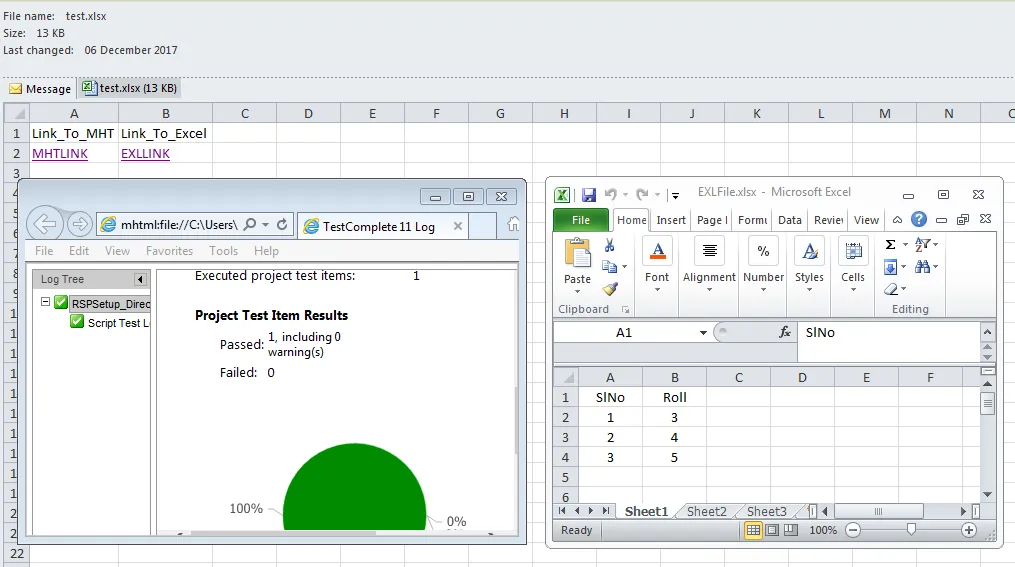The height and width of the screenshot is (567, 1015).
Task: Open the Tools menu in browser
Action: coord(223,250)
